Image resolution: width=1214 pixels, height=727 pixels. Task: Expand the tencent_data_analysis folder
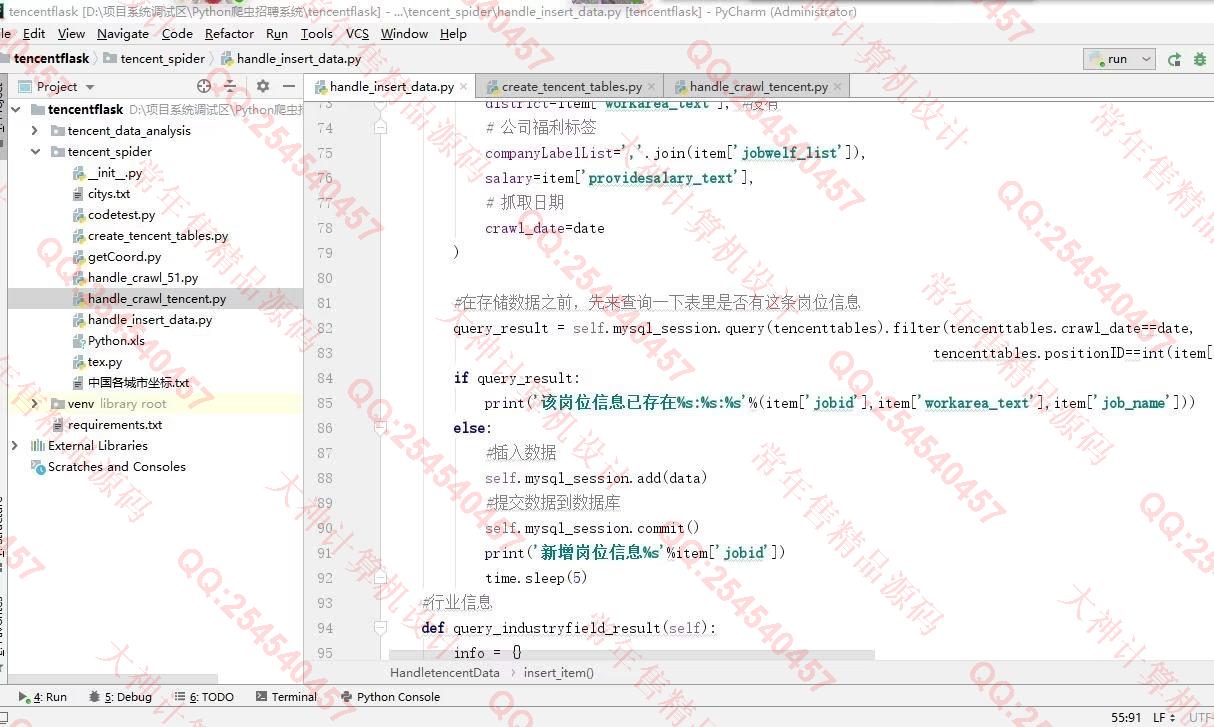pyautogui.click(x=35, y=130)
